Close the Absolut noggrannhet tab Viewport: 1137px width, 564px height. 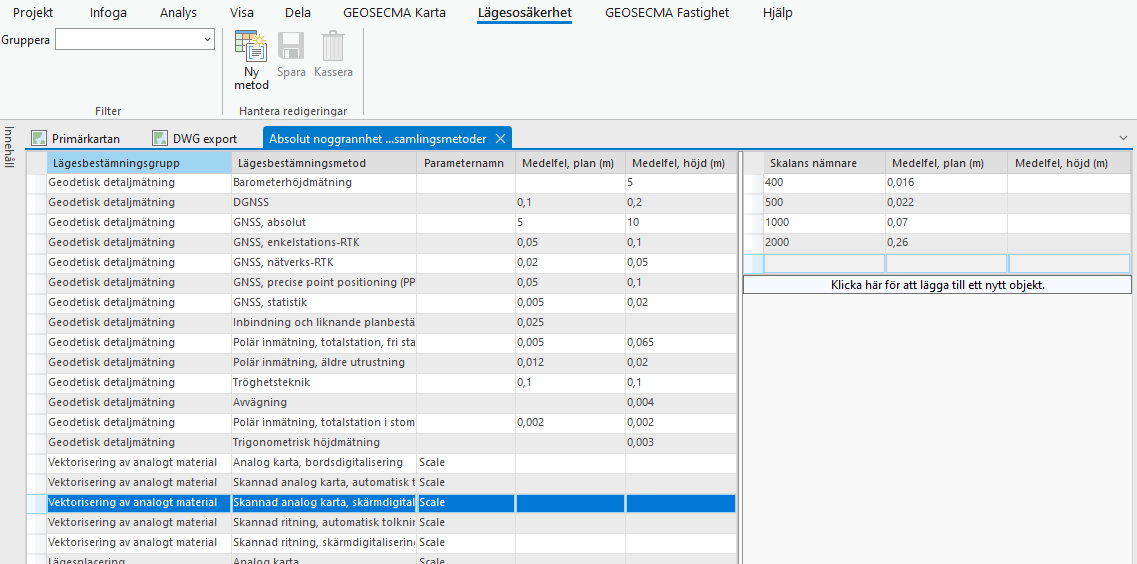(x=501, y=138)
